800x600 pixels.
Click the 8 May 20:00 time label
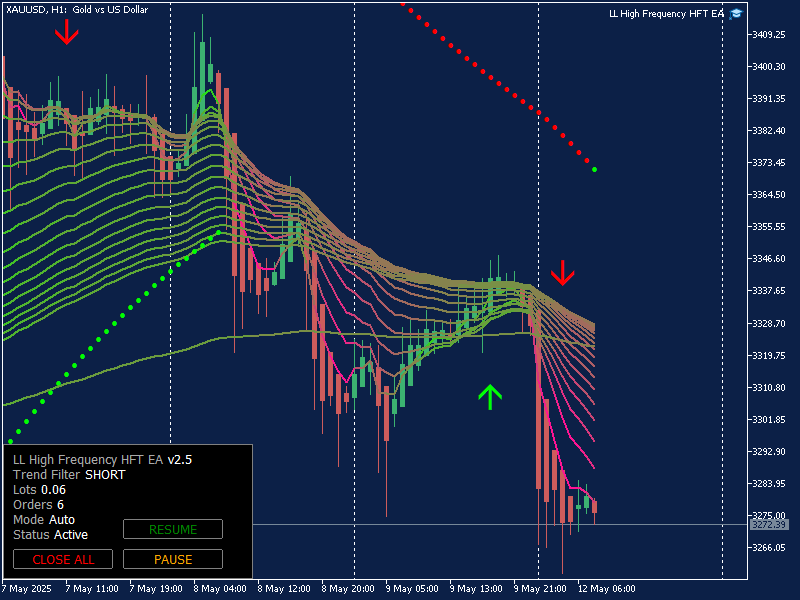click(x=348, y=589)
